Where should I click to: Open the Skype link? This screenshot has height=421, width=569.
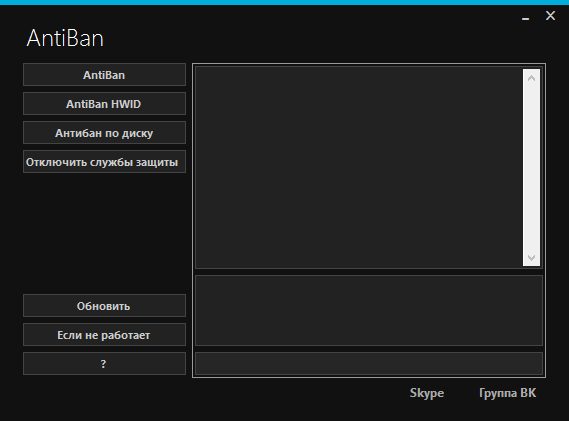[427, 393]
